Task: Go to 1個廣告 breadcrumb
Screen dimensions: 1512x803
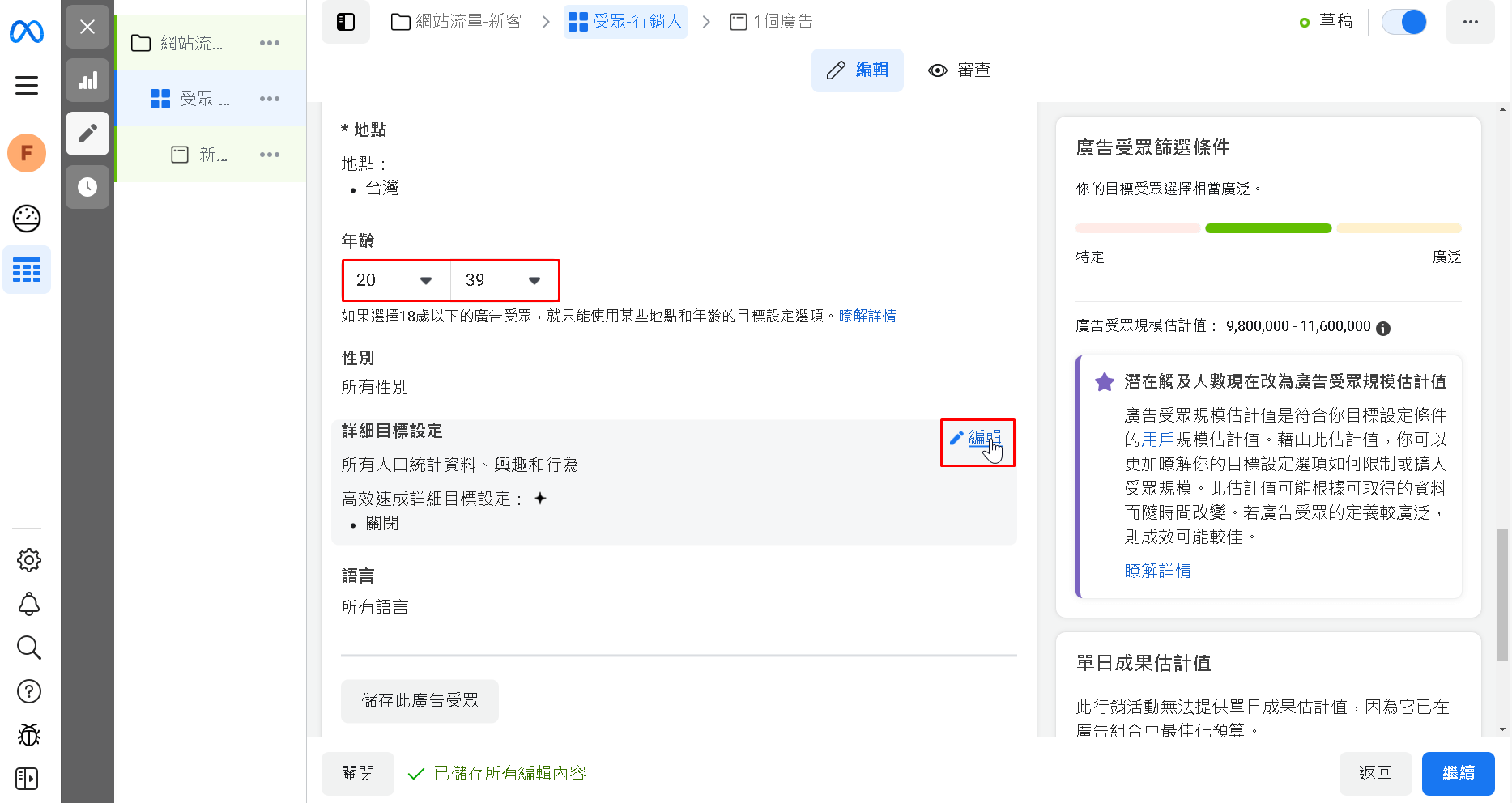Action: point(771,22)
